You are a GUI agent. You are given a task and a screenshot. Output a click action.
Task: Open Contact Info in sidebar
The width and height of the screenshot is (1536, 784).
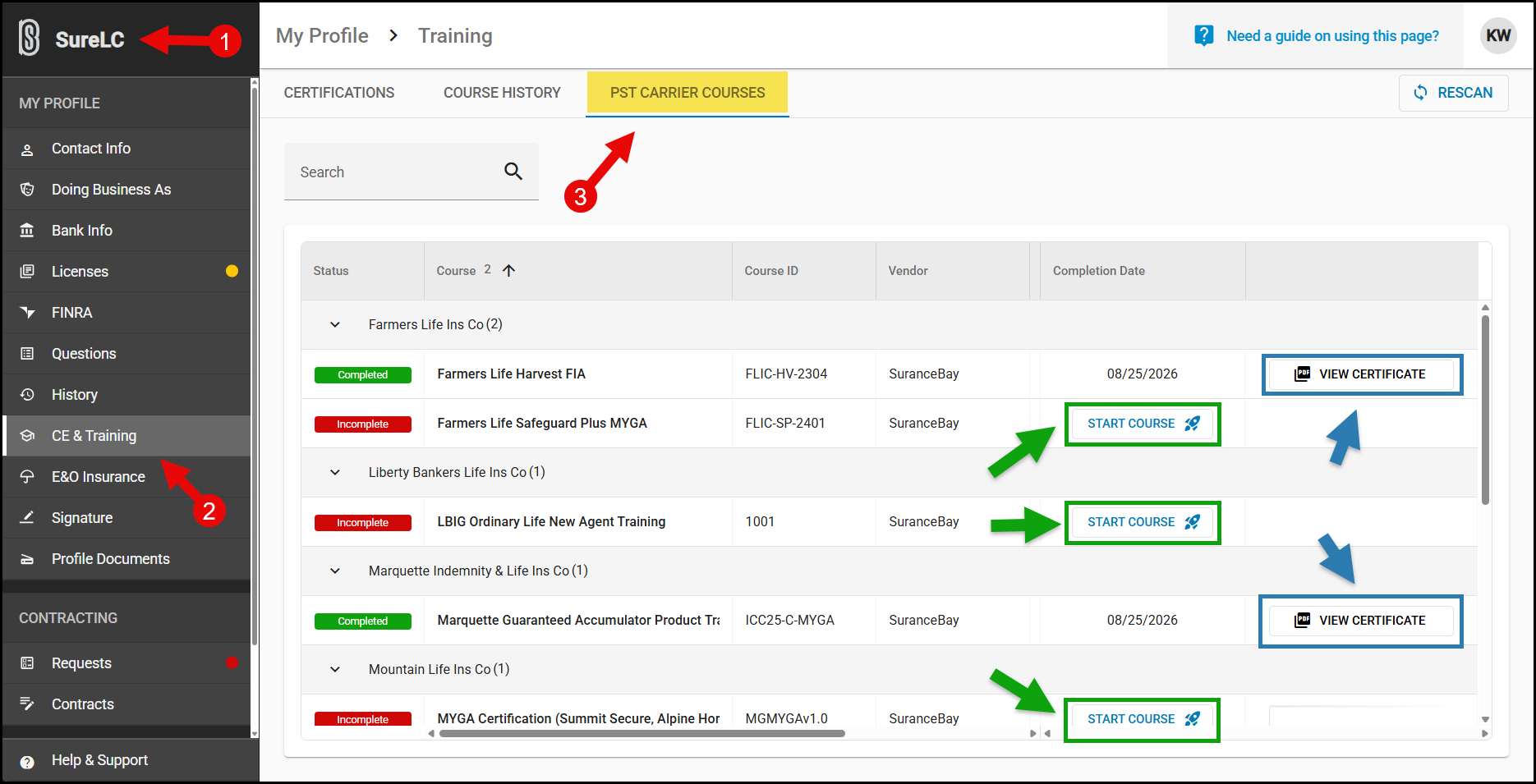click(x=127, y=149)
